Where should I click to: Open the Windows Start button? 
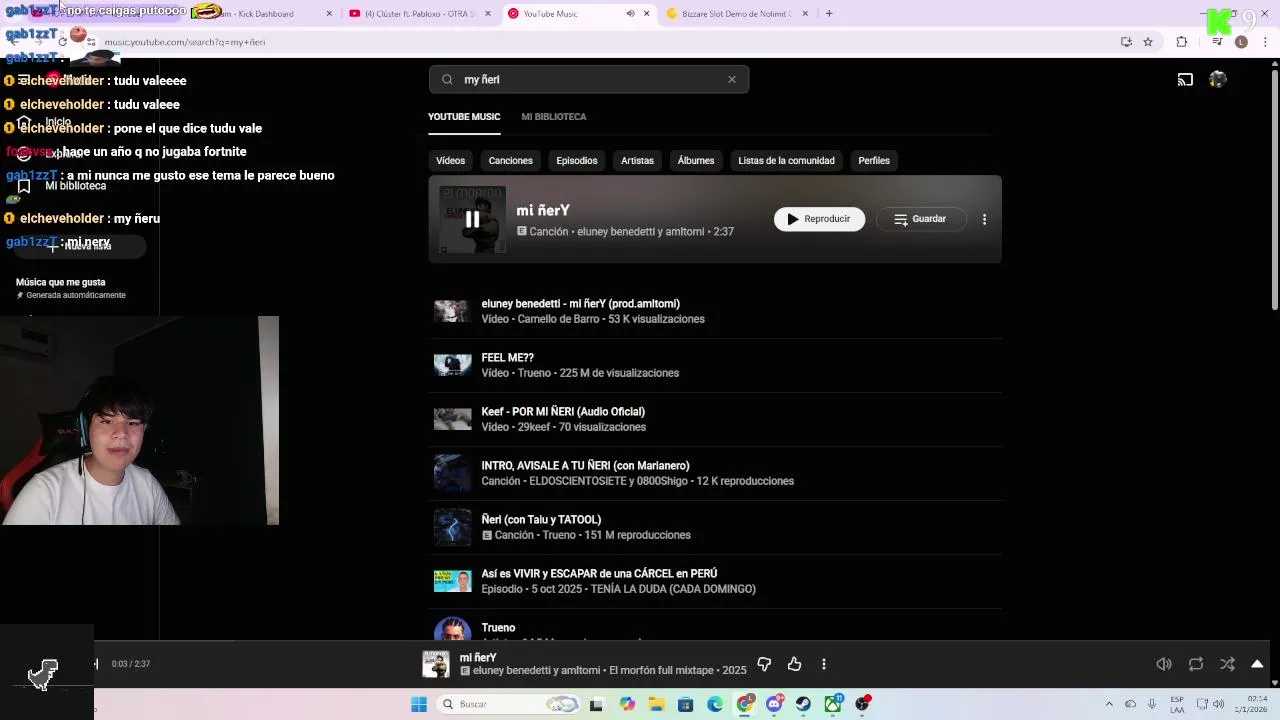(x=419, y=704)
